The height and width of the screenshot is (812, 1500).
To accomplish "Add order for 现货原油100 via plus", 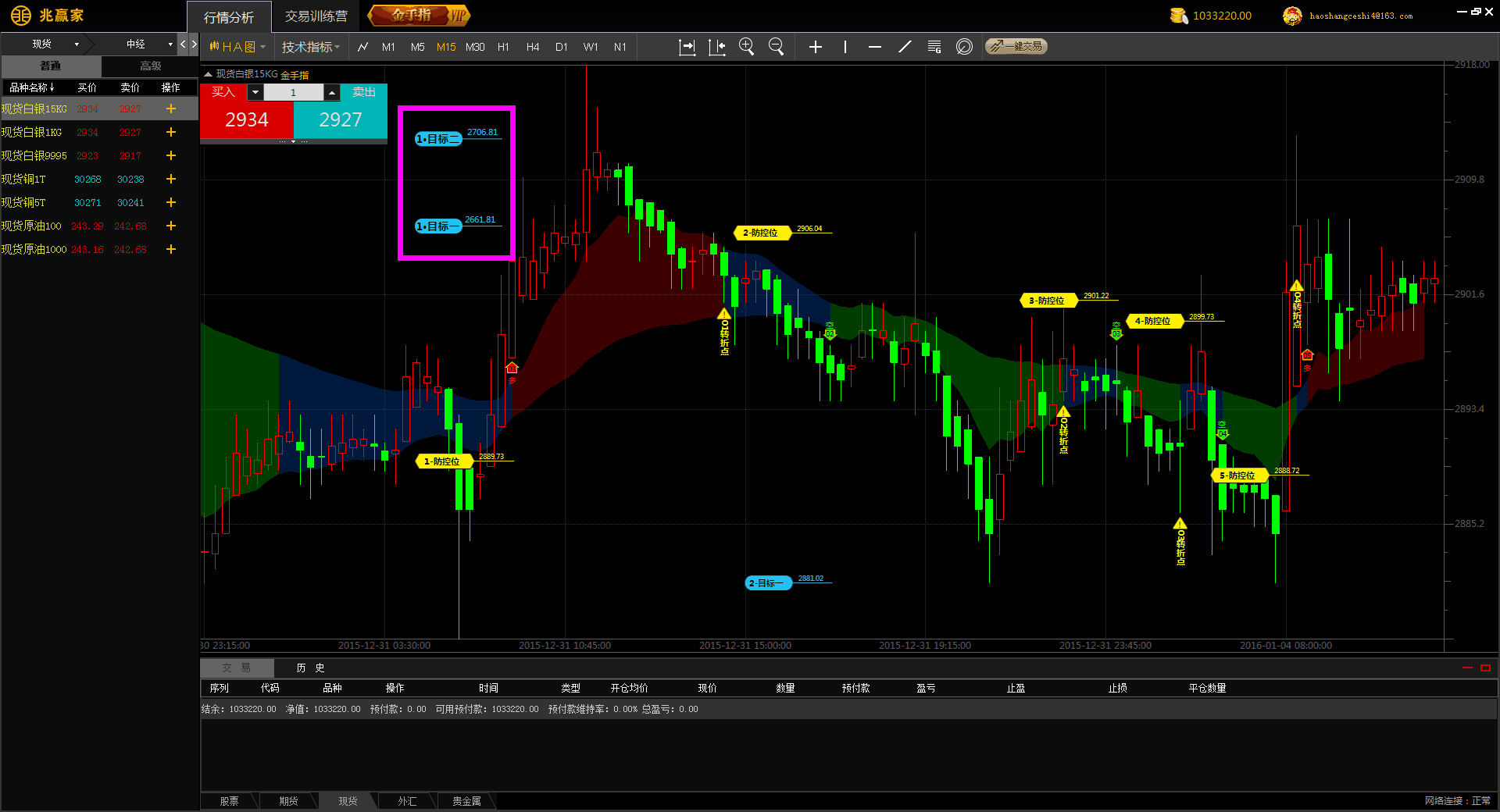I will pos(171,226).
